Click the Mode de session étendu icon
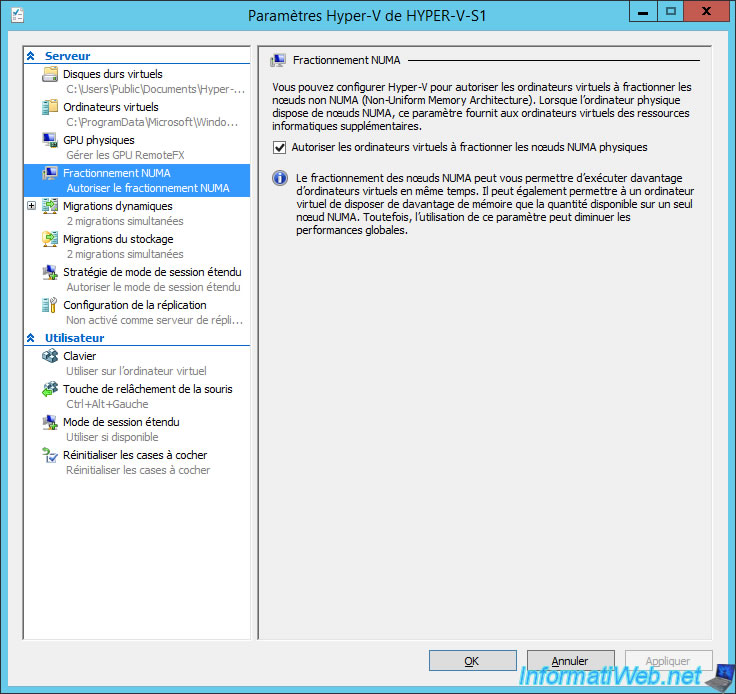Viewport: 736px width, 694px height. click(x=50, y=422)
